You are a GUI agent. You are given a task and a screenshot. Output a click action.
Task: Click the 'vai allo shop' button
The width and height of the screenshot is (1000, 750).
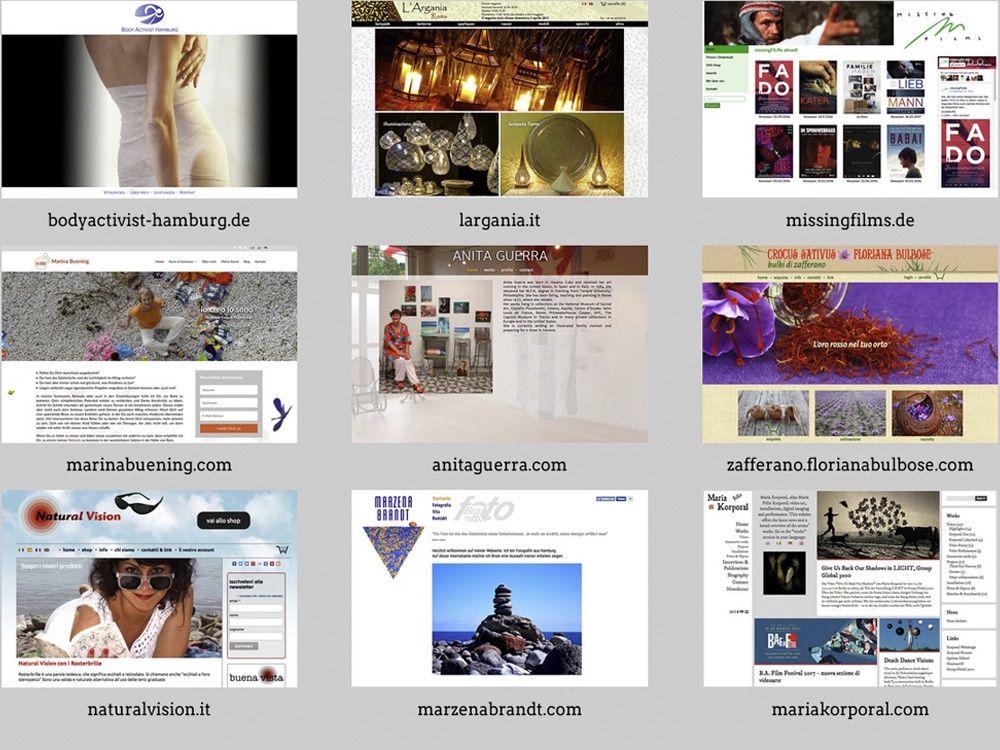point(223,520)
